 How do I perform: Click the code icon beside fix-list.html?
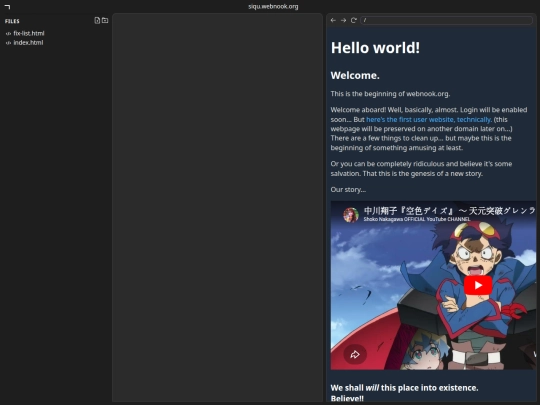coord(9,34)
